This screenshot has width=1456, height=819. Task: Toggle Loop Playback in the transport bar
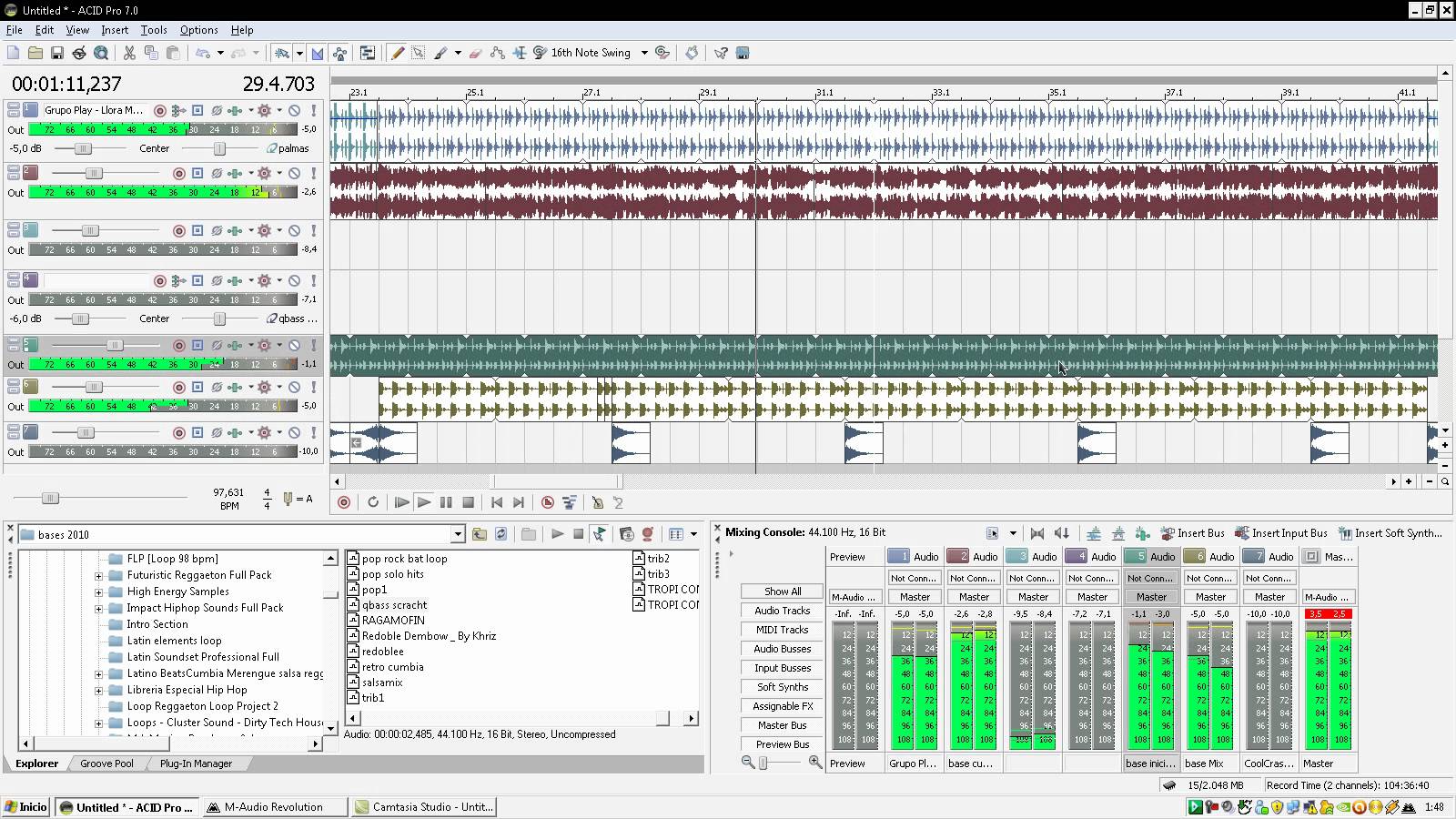click(373, 502)
